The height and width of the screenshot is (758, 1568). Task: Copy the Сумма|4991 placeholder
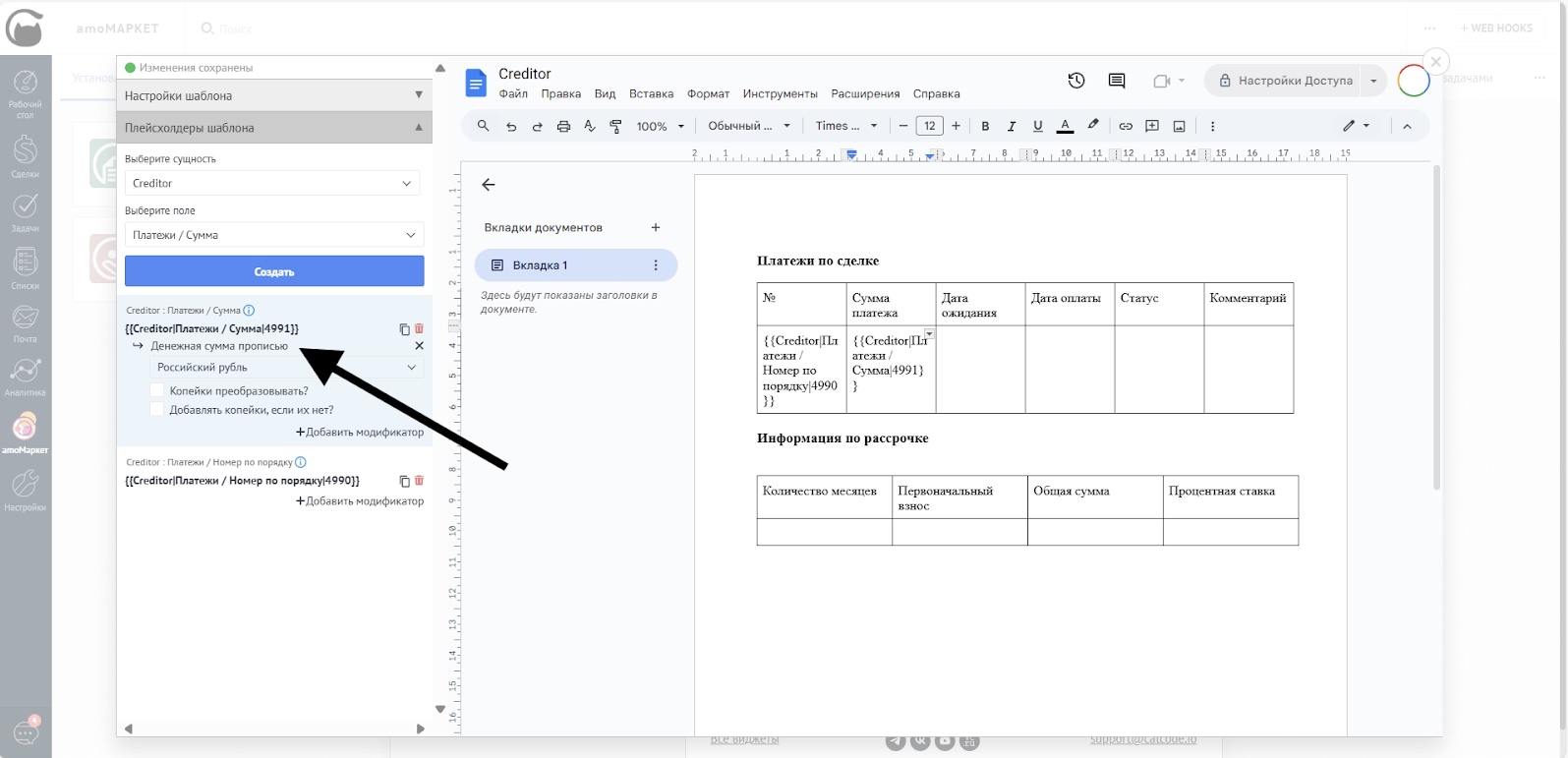(x=404, y=329)
